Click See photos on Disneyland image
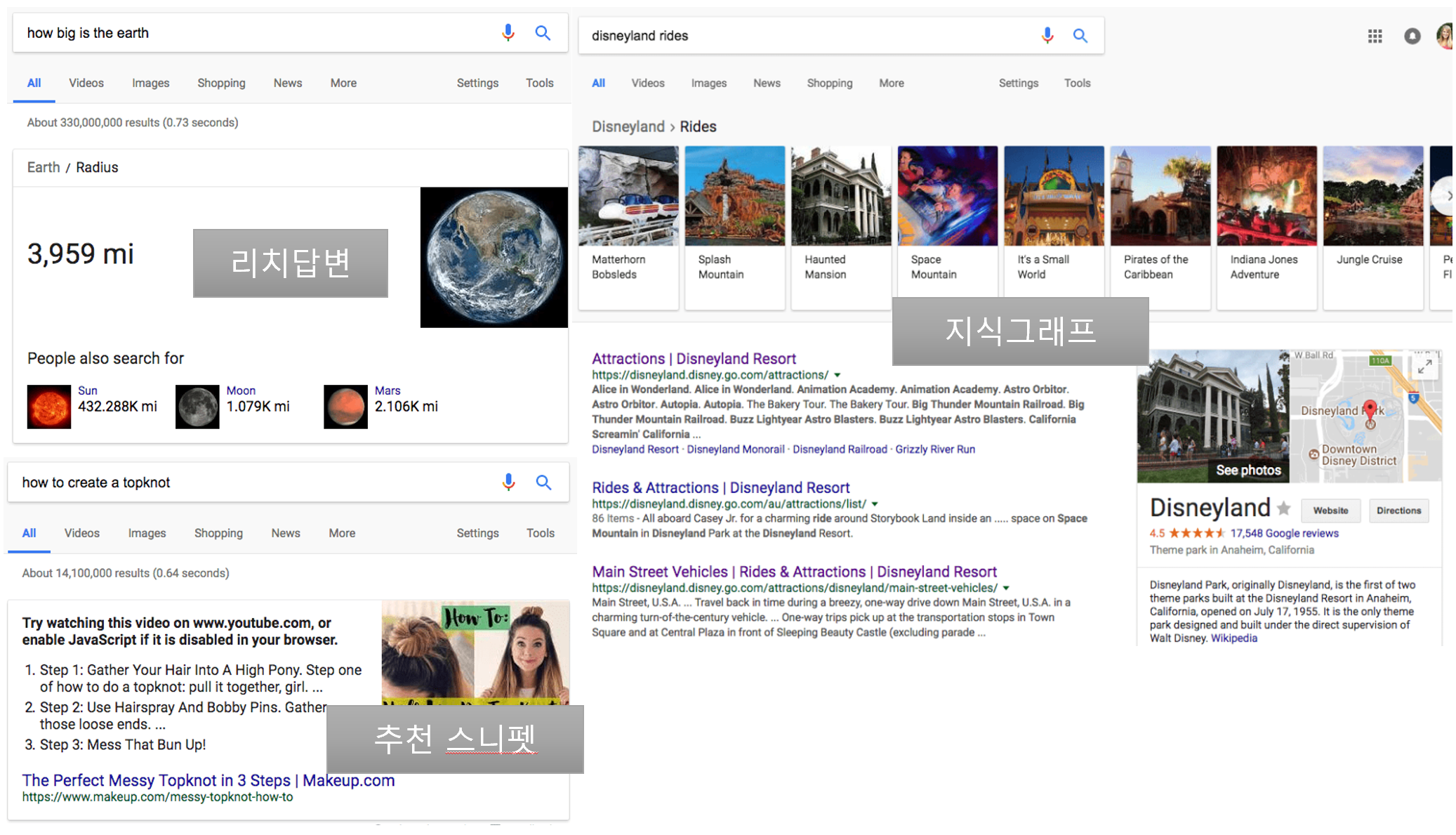 pyautogui.click(x=1248, y=470)
